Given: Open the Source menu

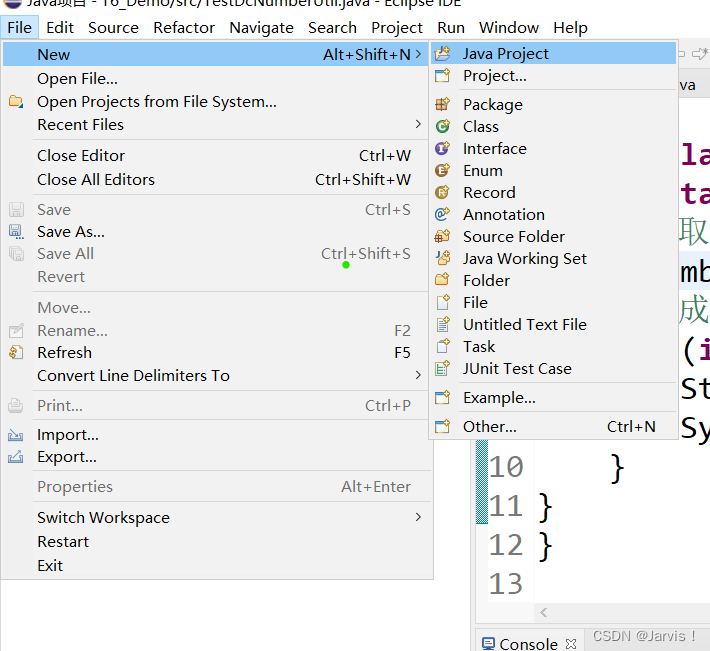Looking at the screenshot, I should point(113,28).
